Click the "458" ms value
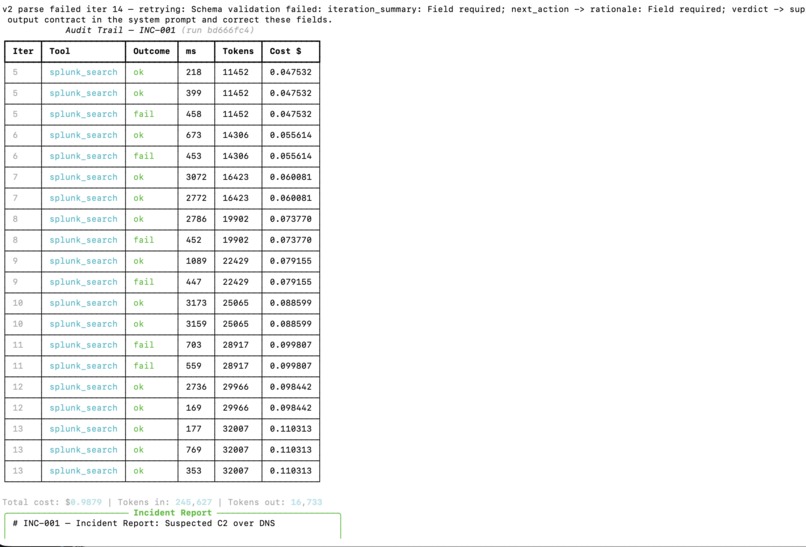Screen dimensions: 806x547 [193, 114]
